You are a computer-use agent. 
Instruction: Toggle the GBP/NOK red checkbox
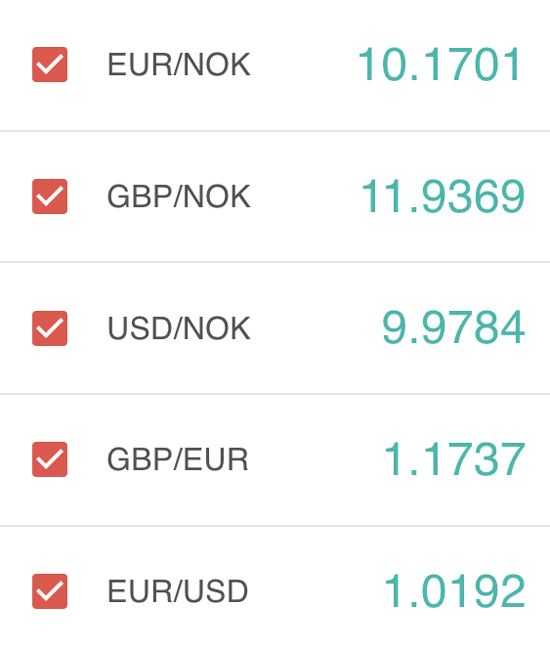tap(50, 196)
